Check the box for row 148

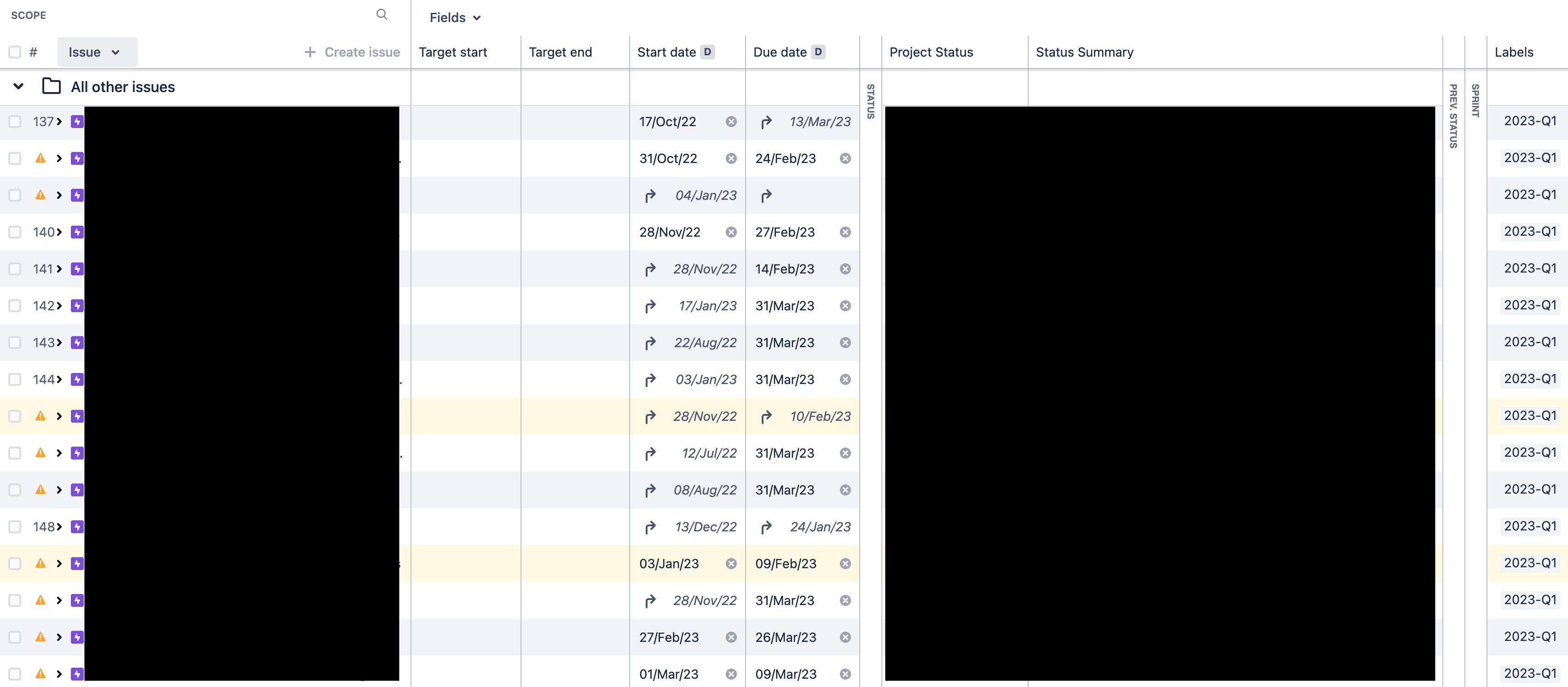click(x=15, y=527)
